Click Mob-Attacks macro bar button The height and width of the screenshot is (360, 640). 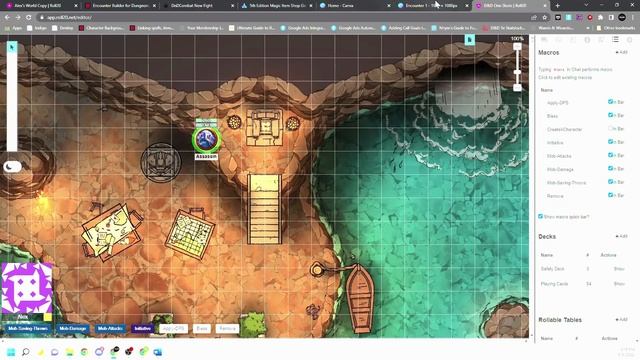tap(110, 329)
